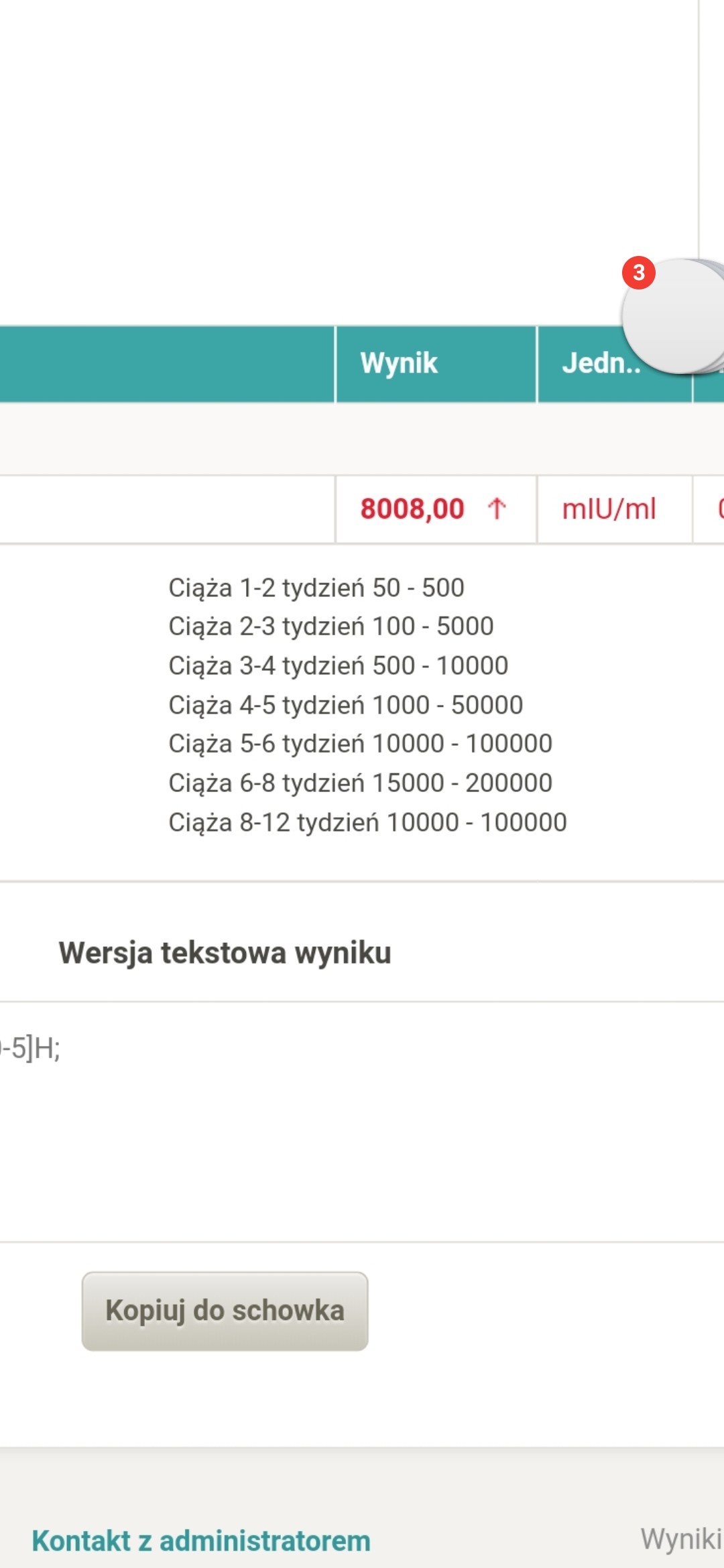Click the Wynik column header
The height and width of the screenshot is (1568, 724).
click(x=399, y=363)
